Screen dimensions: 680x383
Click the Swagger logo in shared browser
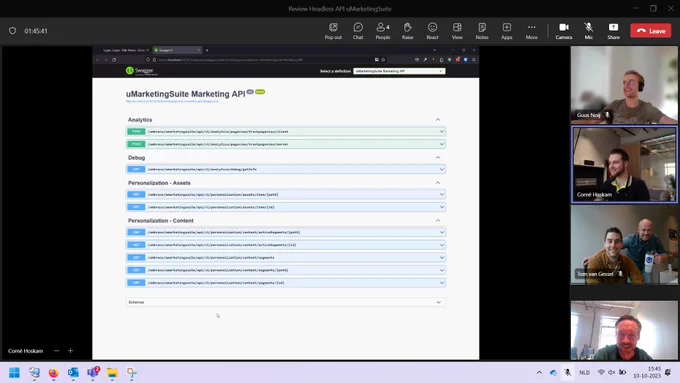click(x=141, y=71)
